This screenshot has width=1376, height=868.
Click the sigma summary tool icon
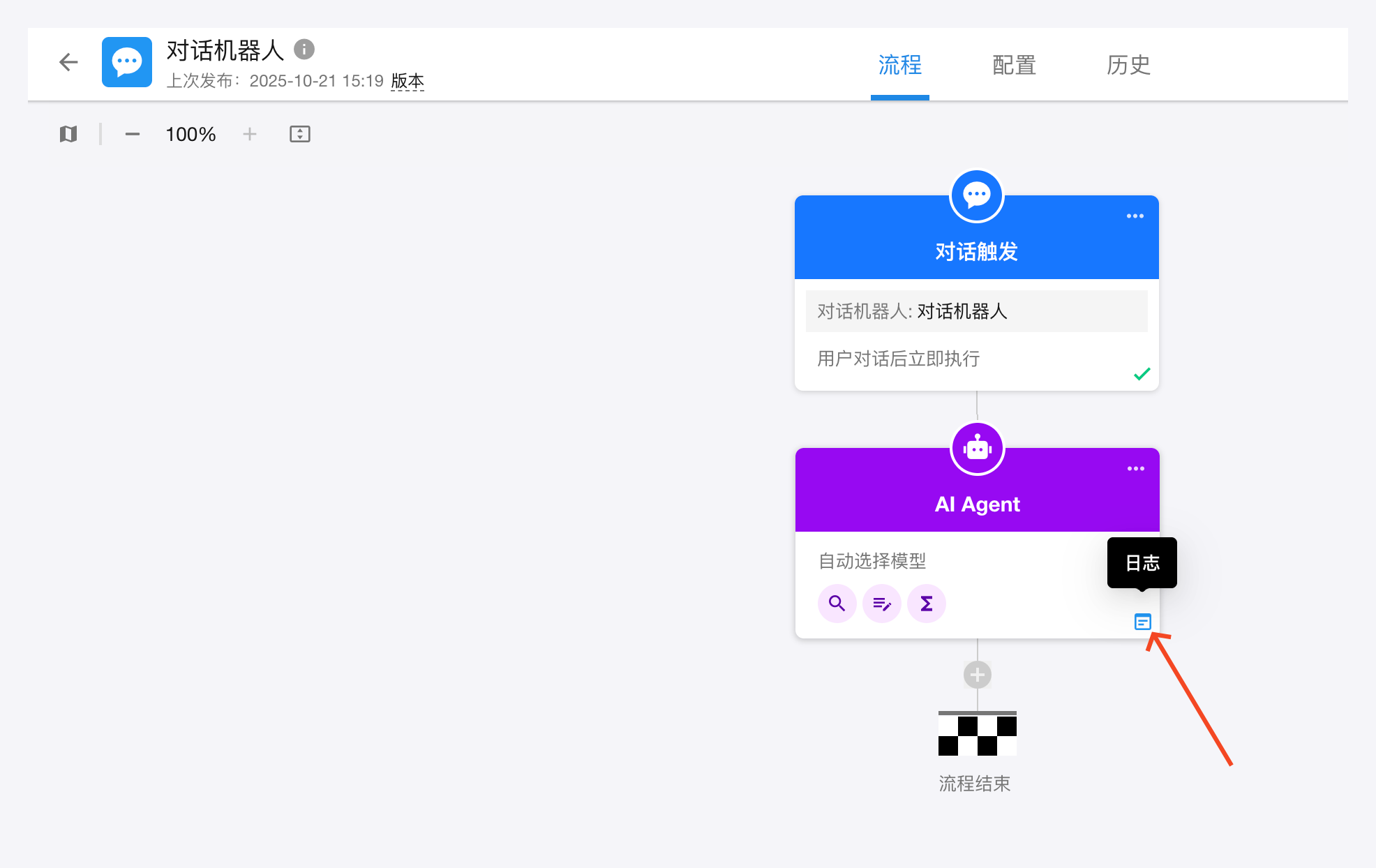point(927,604)
